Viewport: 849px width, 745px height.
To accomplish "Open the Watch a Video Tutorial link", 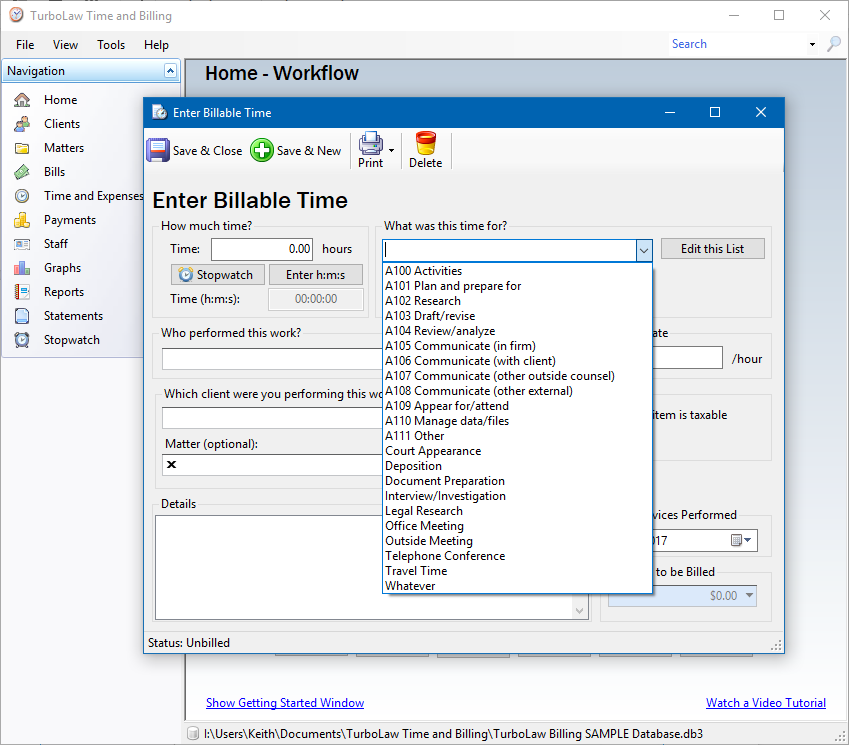I will pyautogui.click(x=766, y=703).
